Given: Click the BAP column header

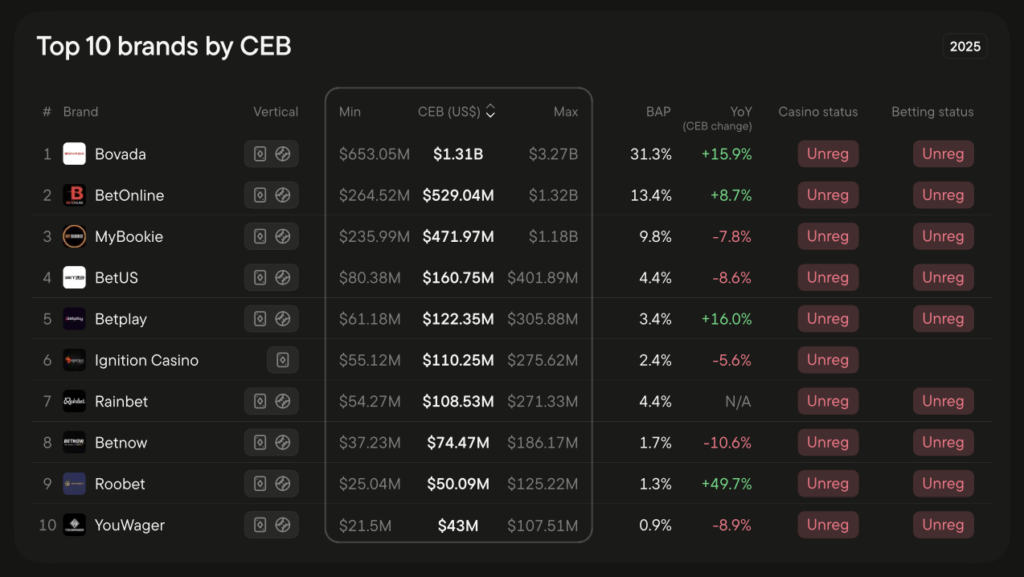Looking at the screenshot, I should click(658, 112).
